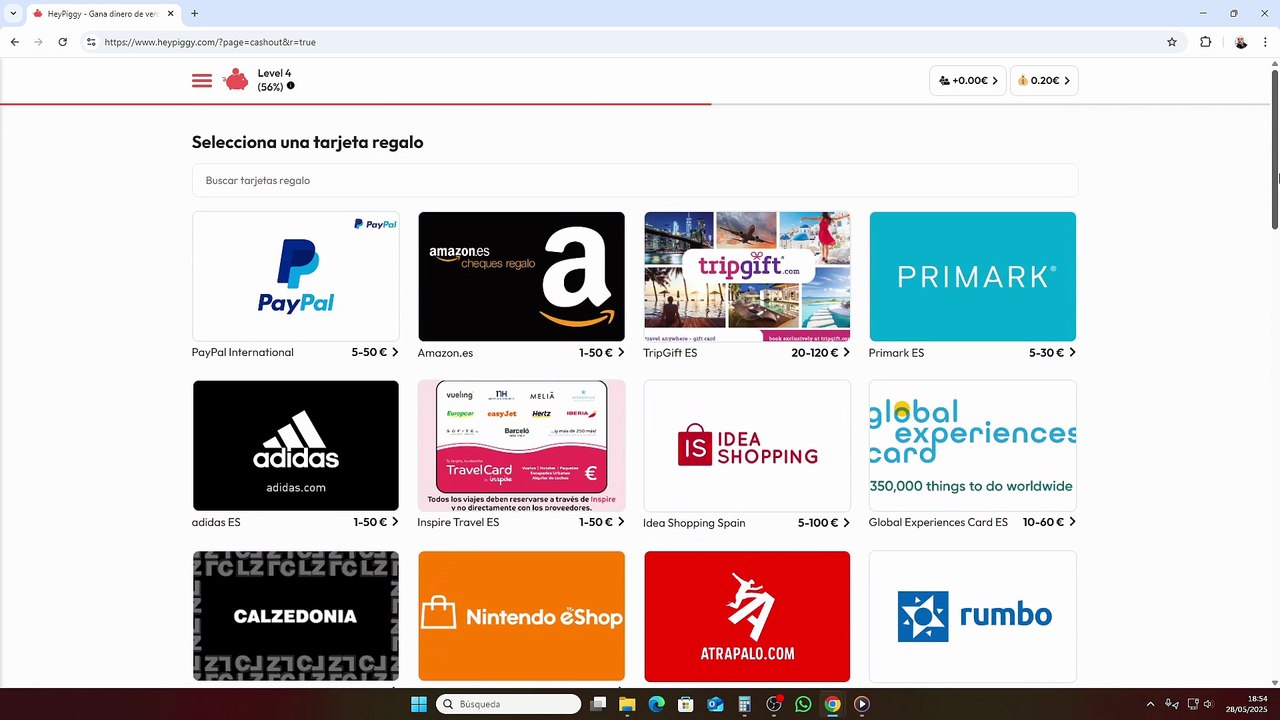The width and height of the screenshot is (1280, 720).
Task: Select the Nintendo eShop card image
Action: [521, 616]
